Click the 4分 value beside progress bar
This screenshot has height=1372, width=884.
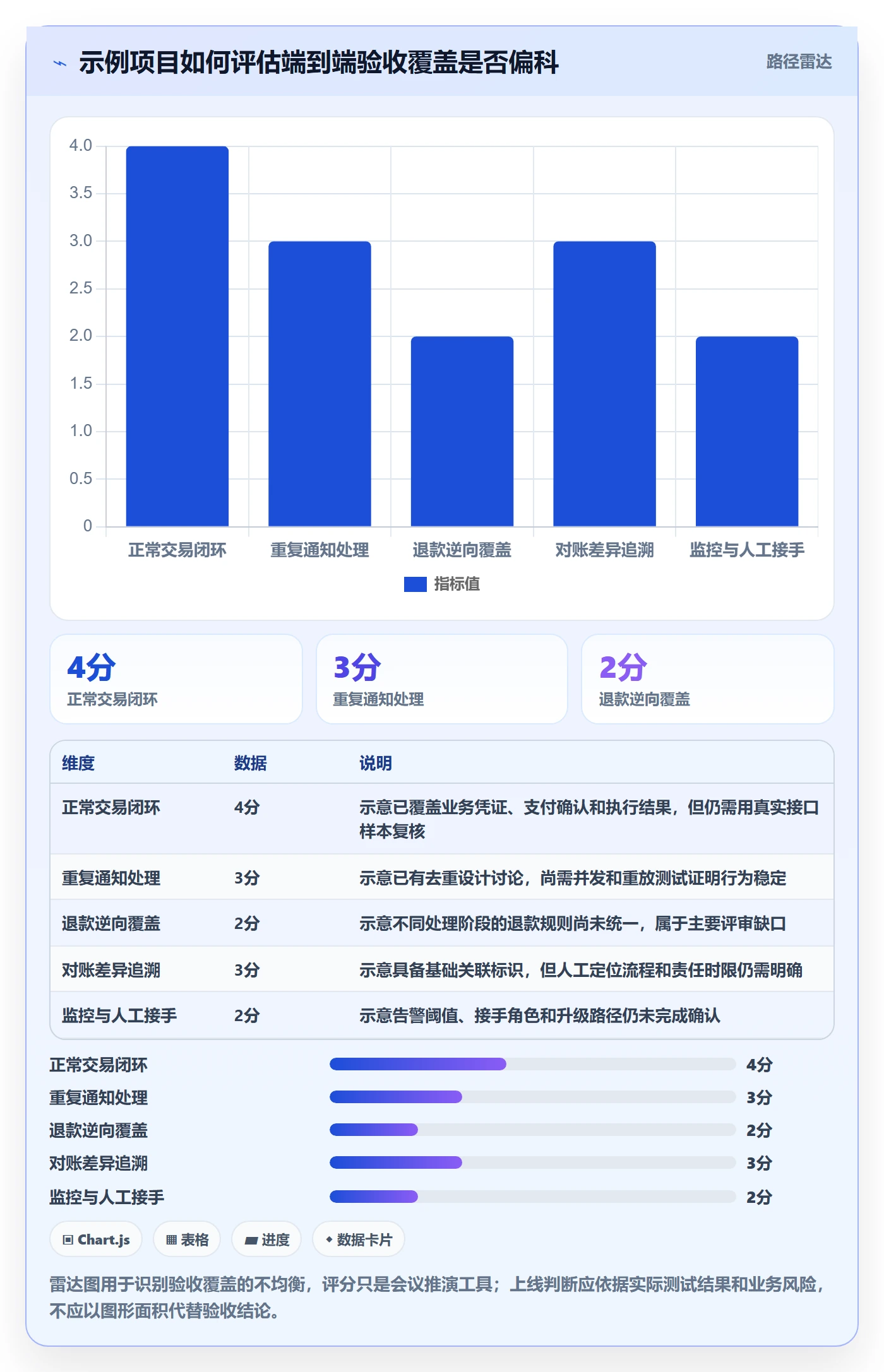pos(759,1064)
